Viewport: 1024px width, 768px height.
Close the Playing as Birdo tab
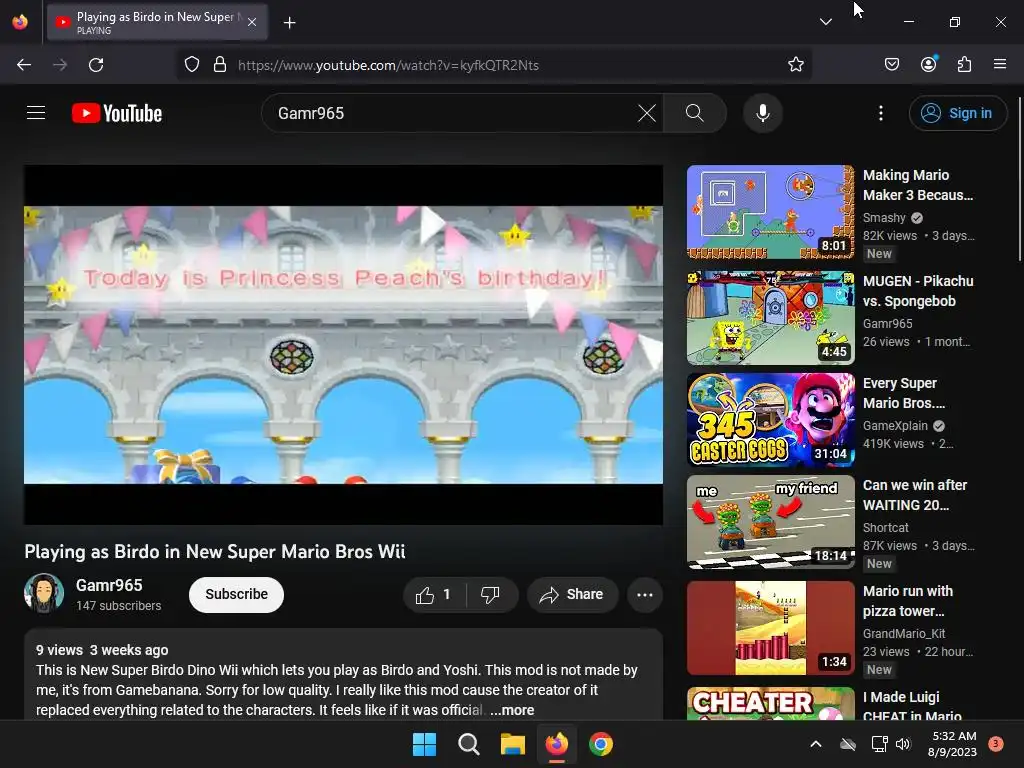tap(252, 22)
